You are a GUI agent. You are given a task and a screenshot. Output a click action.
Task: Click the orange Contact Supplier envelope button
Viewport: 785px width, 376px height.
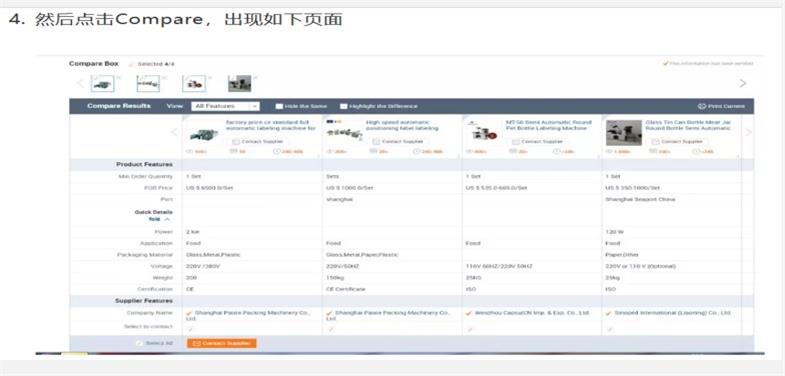(x=221, y=343)
